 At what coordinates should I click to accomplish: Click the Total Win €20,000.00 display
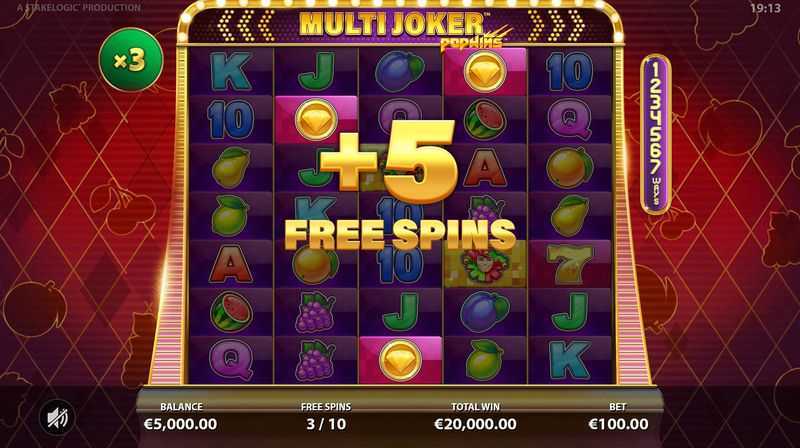[475, 416]
